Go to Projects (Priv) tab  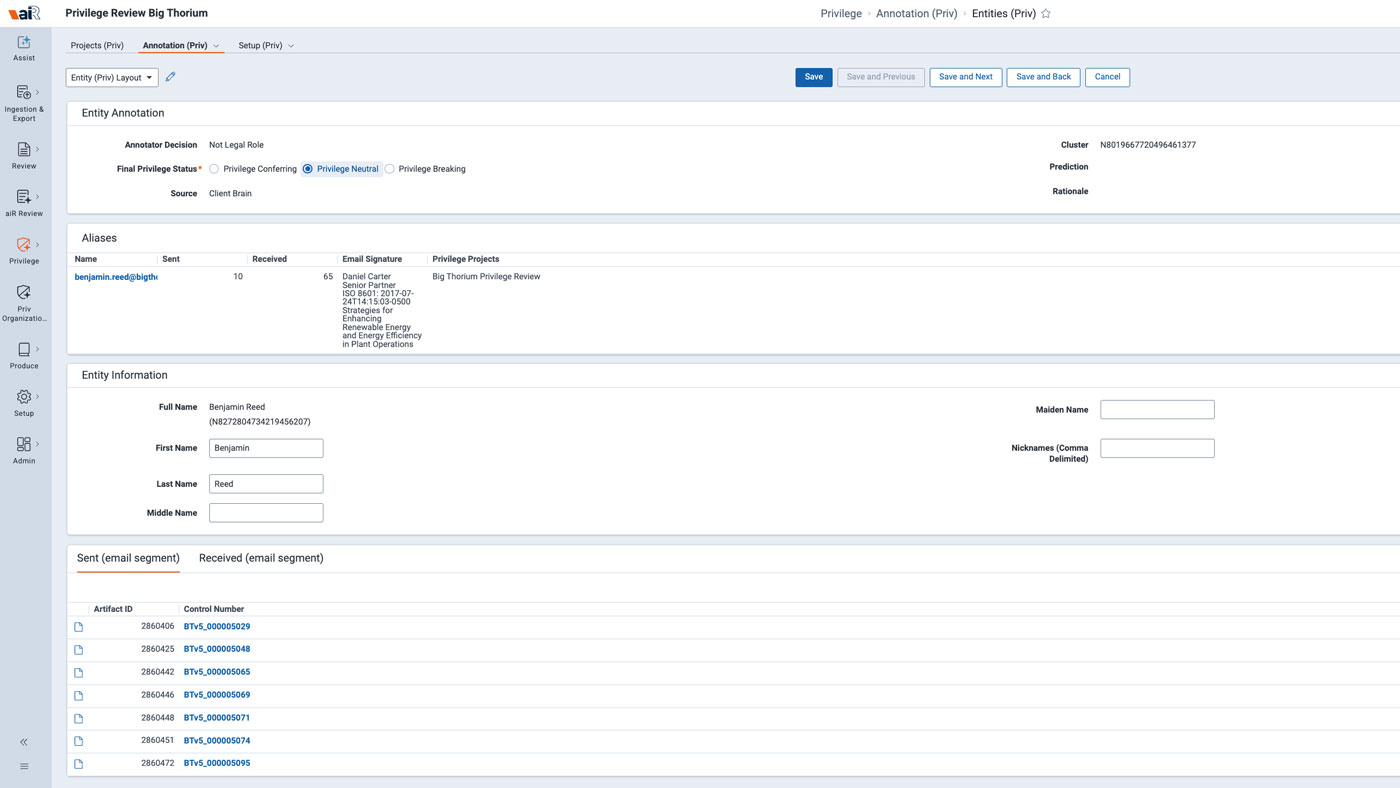click(97, 46)
